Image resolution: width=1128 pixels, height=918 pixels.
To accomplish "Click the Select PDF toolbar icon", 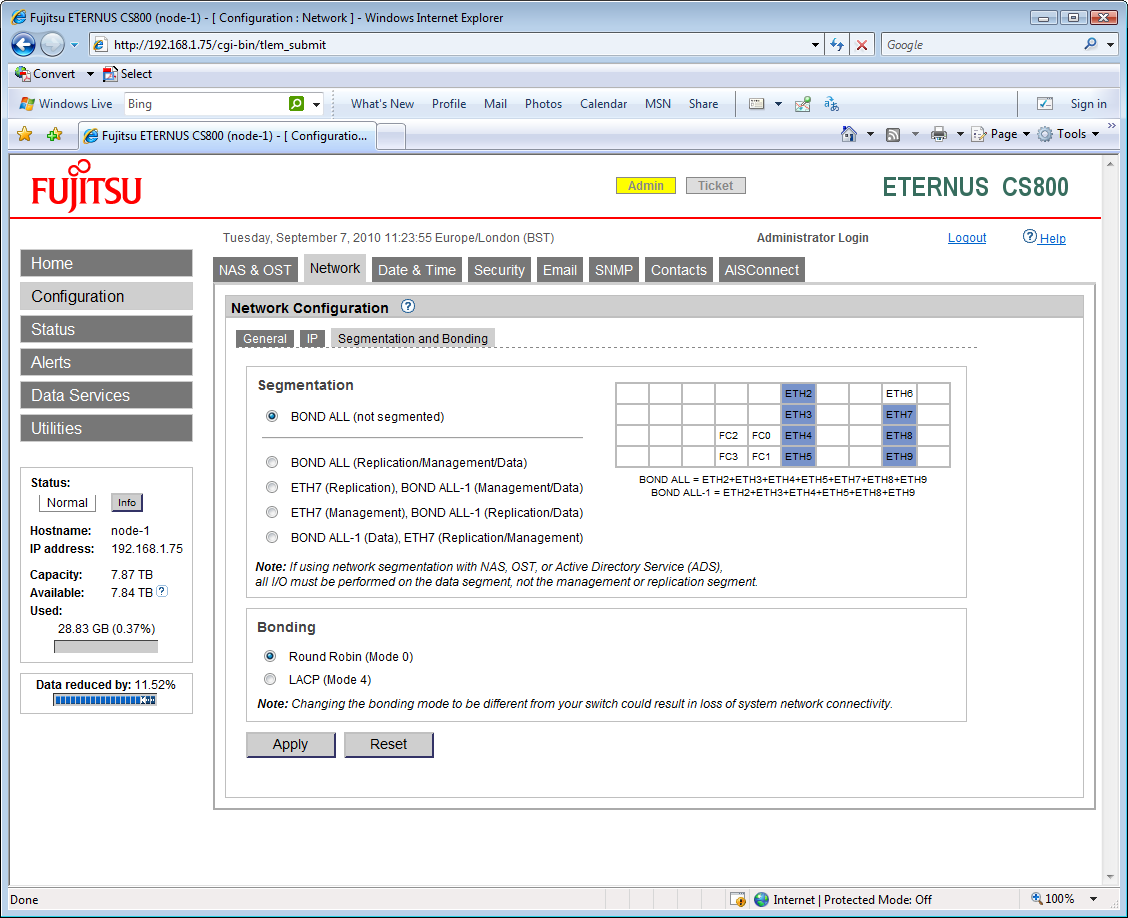I will coord(110,73).
